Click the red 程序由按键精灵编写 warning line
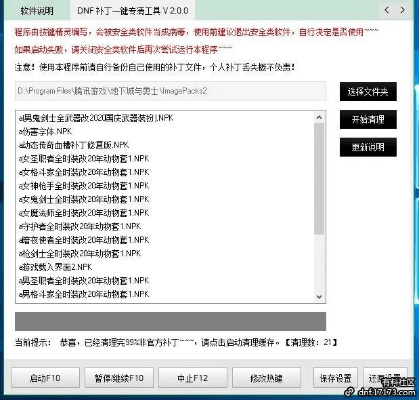Image resolution: width=419 pixels, height=400 pixels. click(x=197, y=32)
